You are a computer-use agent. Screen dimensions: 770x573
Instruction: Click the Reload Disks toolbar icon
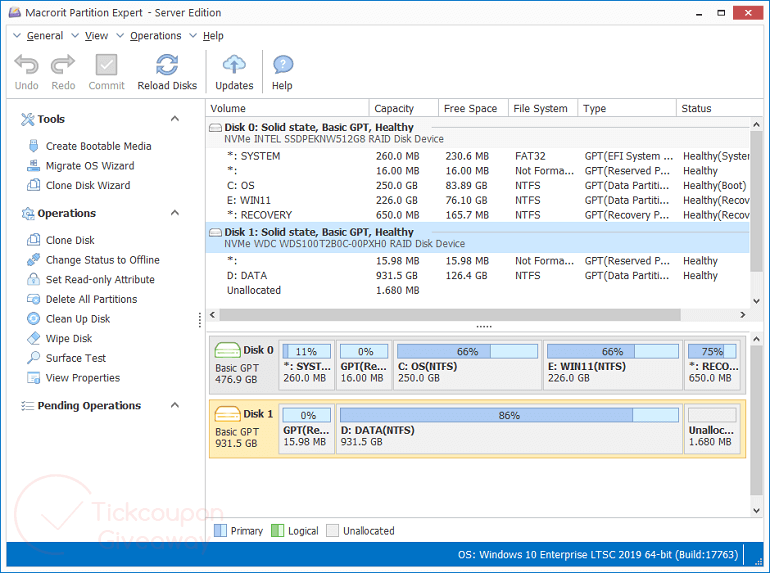click(x=167, y=66)
